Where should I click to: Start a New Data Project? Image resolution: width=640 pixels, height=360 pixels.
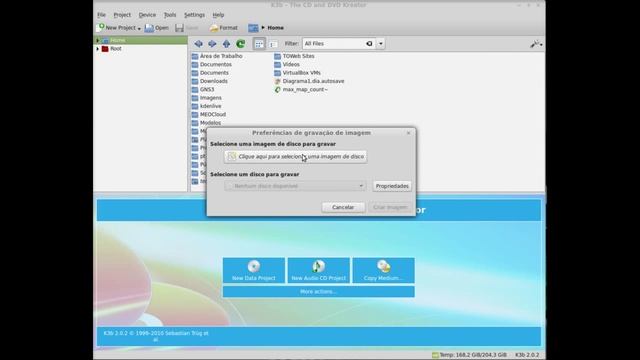pos(254,270)
